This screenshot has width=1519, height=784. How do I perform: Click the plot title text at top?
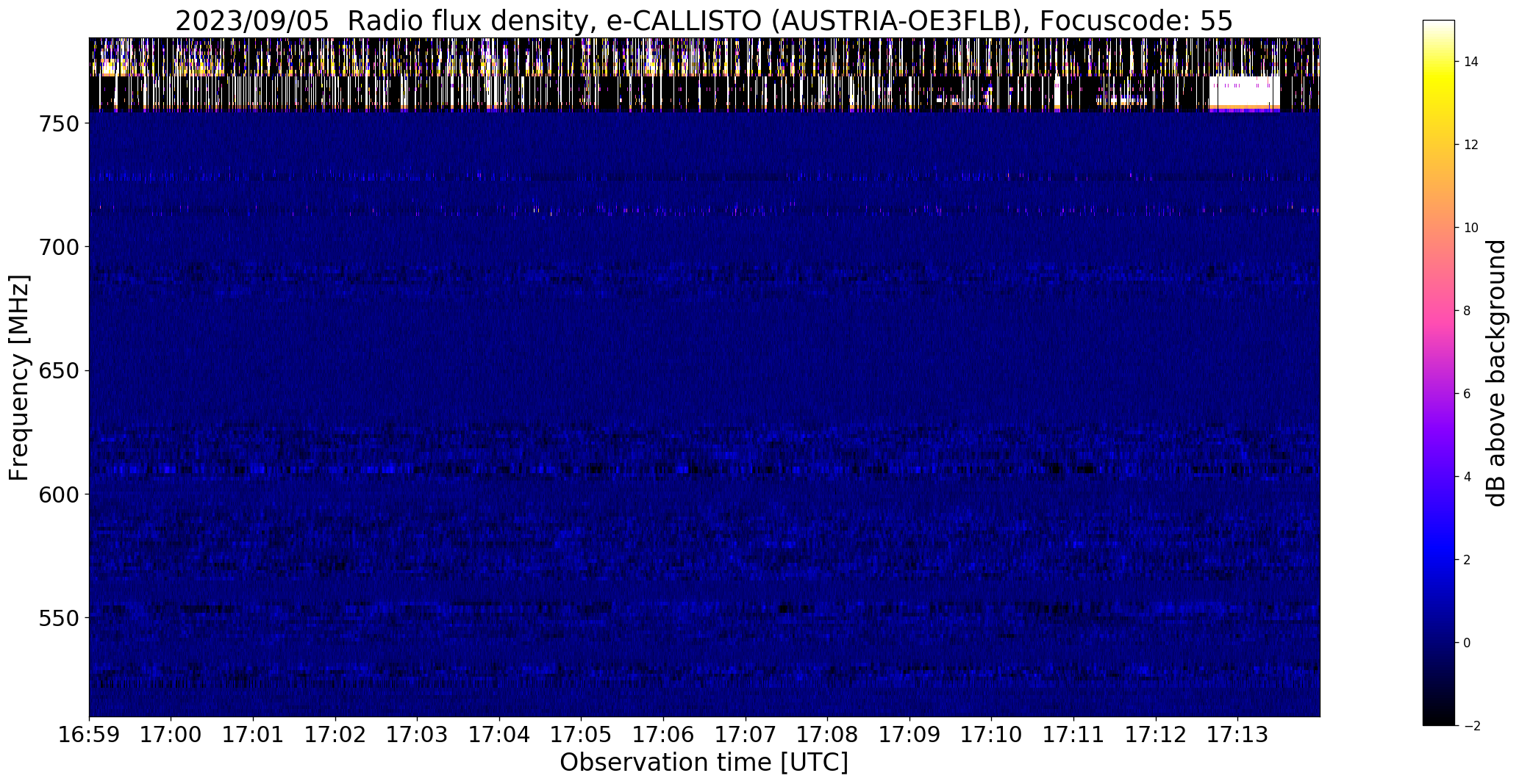coord(704,21)
